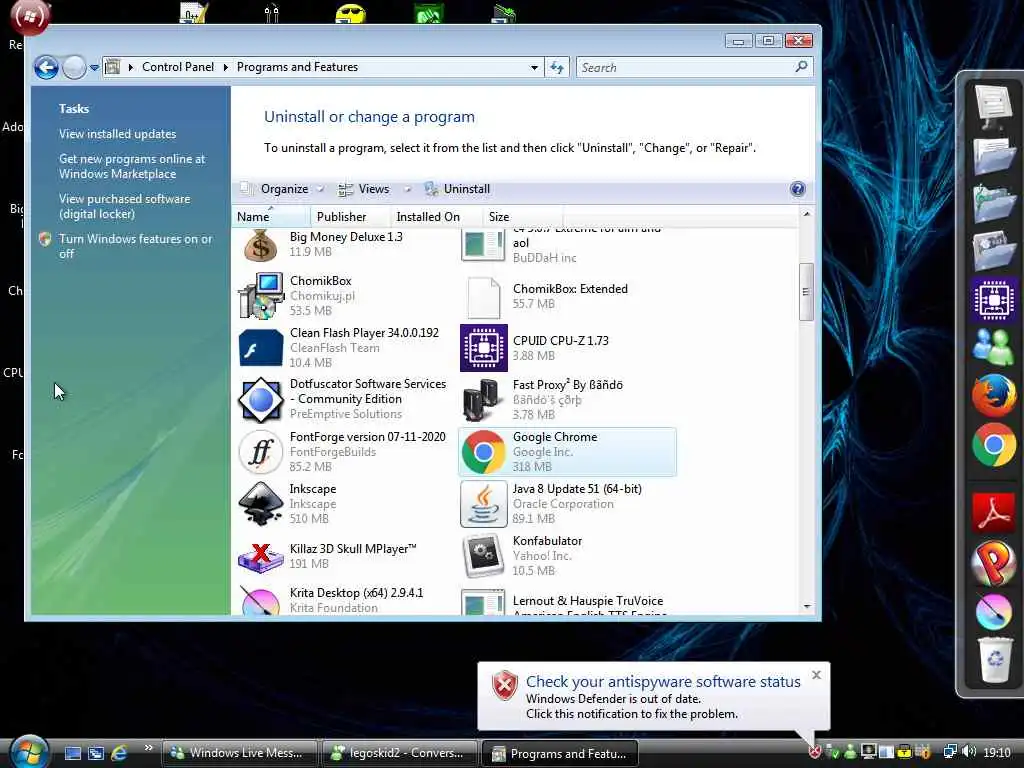Click the Uninstall toolbar button
Screen dimensions: 1024x768
[457, 189]
